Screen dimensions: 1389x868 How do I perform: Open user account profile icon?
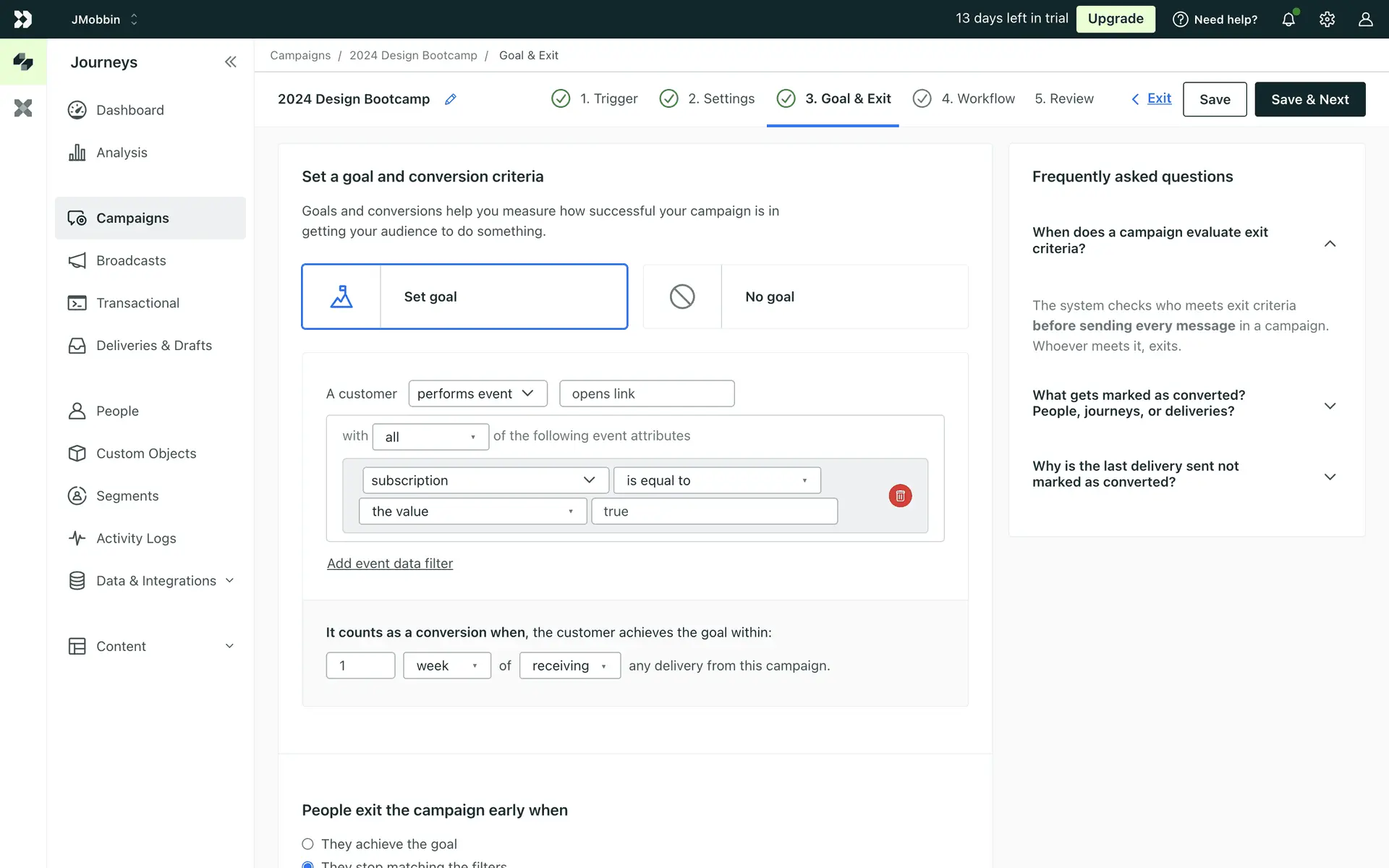1365,20
